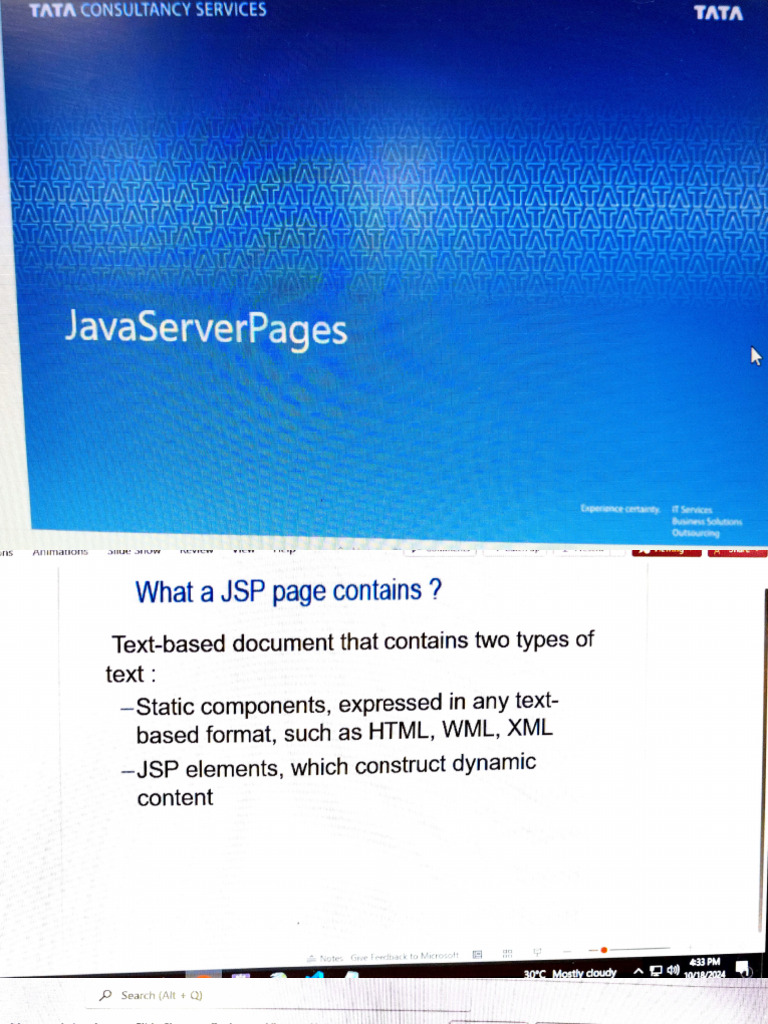Click Give Feedback to Microsoft
This screenshot has width=768, height=1024.
tap(404, 956)
